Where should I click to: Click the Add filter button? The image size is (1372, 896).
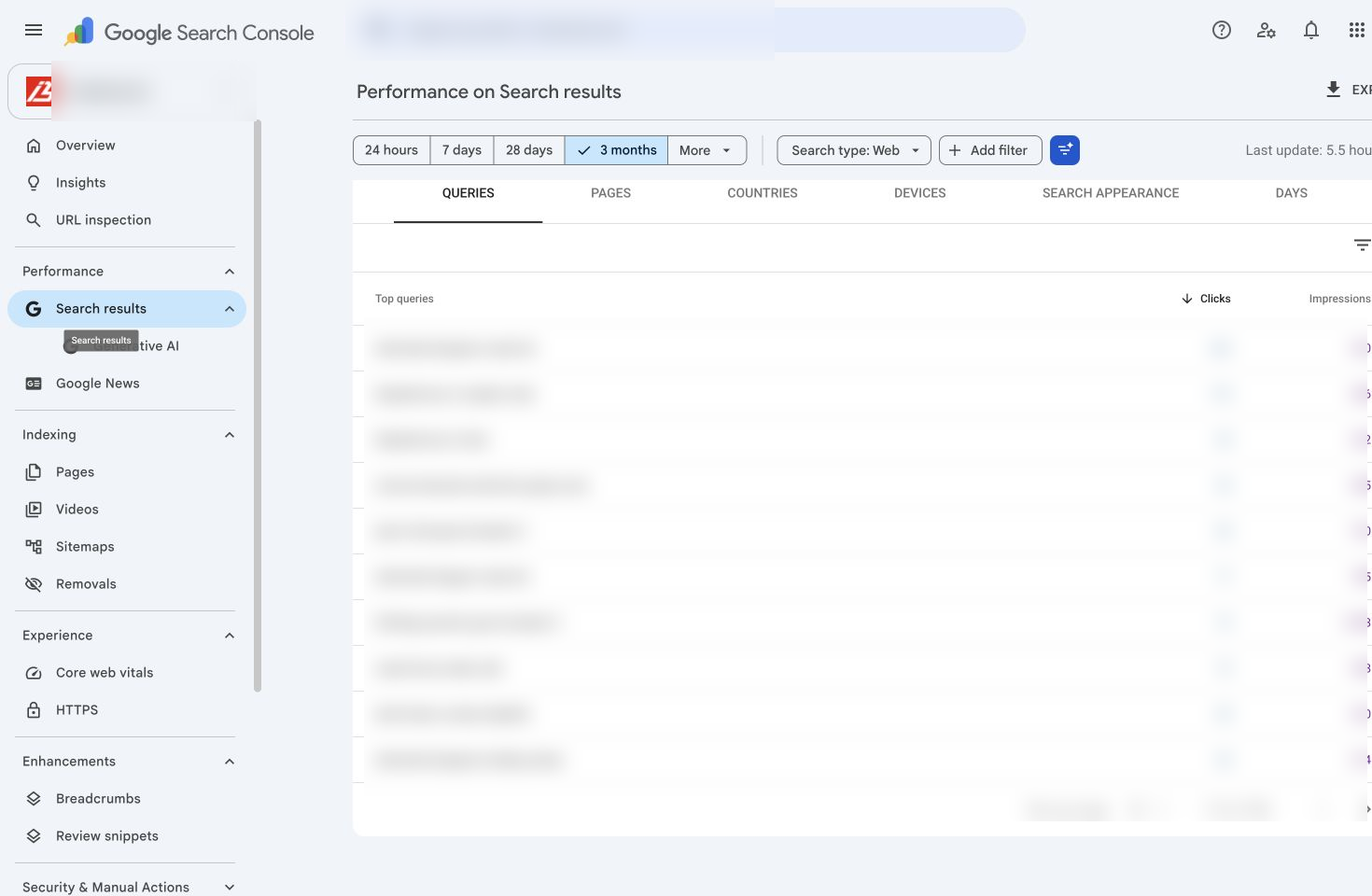click(990, 150)
